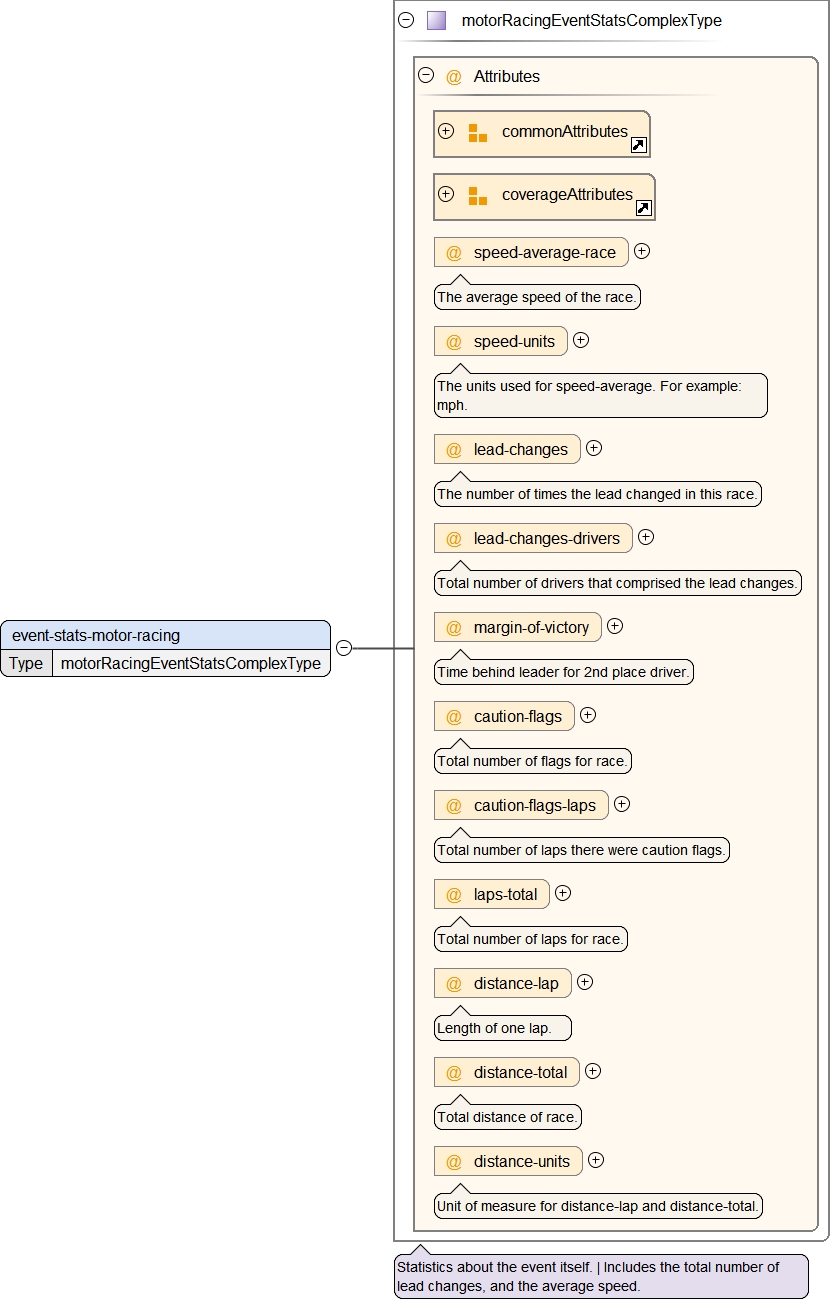Select the caution-flags-laps attribute
The image size is (831, 1302).
[x=534, y=806]
